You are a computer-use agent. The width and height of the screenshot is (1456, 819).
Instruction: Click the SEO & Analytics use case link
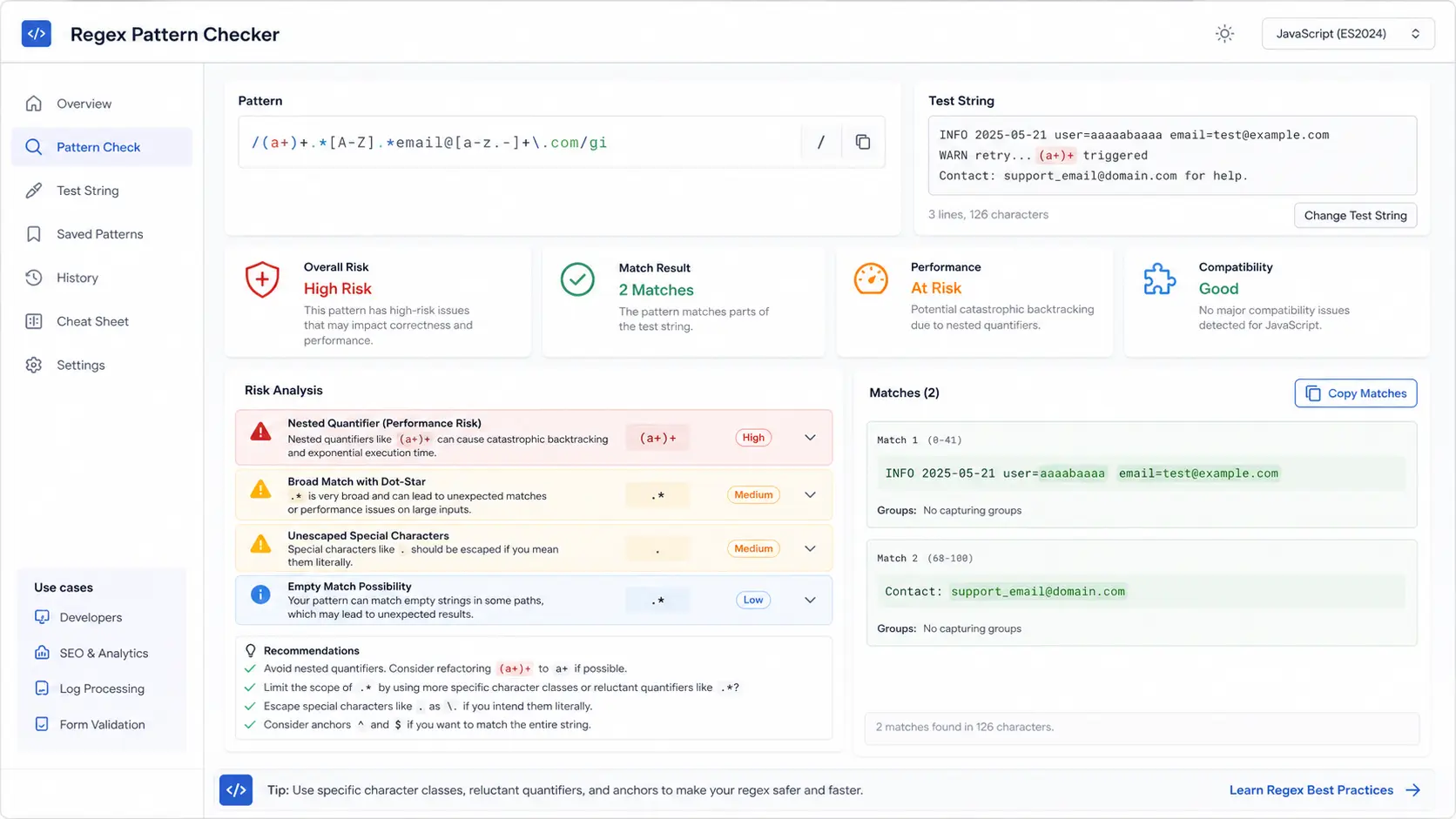click(104, 653)
